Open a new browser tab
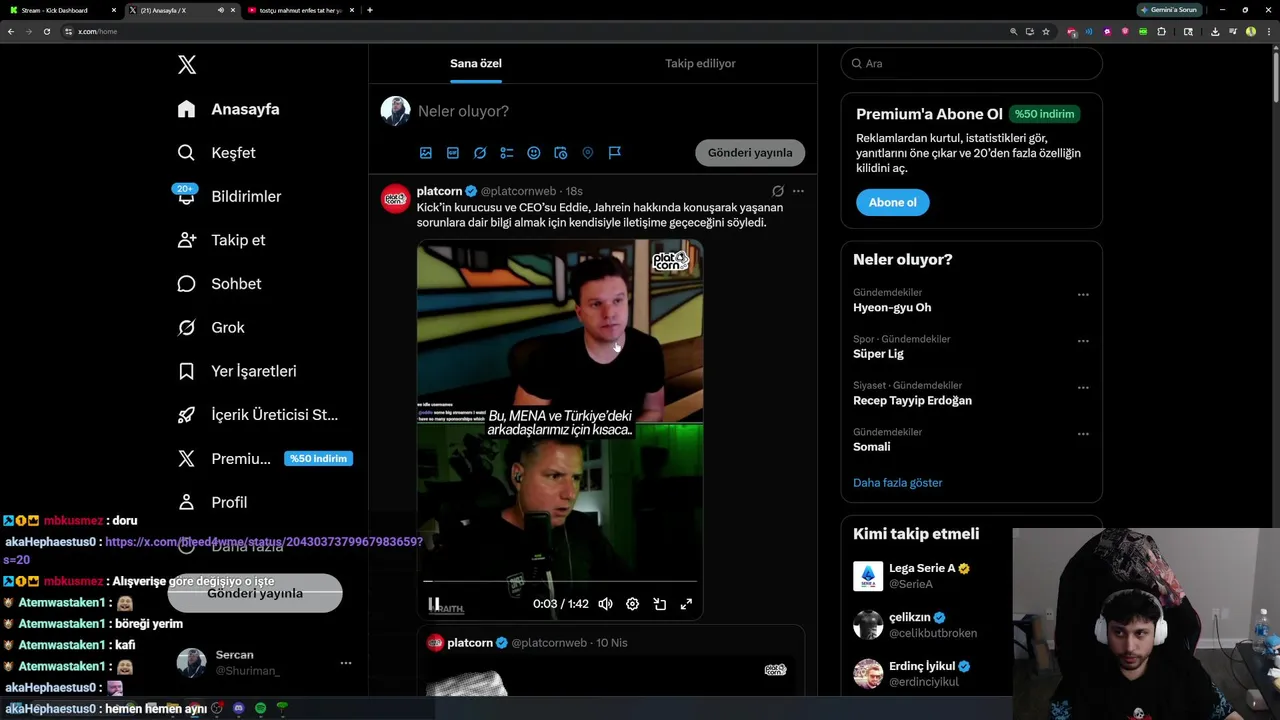 tap(370, 10)
